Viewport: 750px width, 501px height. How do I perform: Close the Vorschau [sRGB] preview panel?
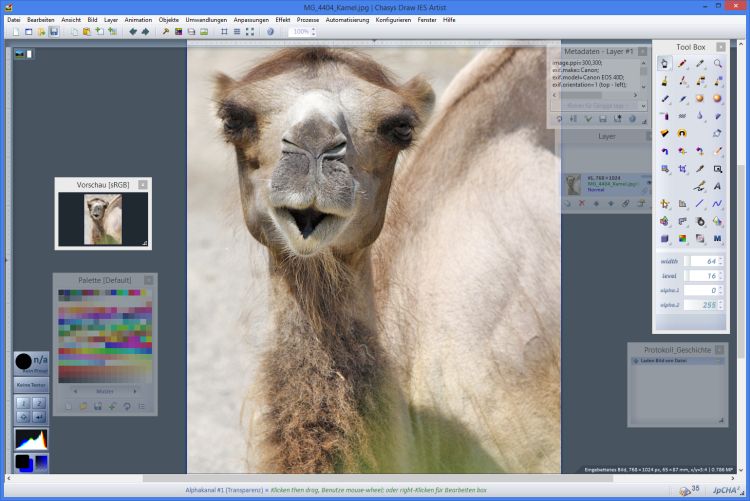142,184
